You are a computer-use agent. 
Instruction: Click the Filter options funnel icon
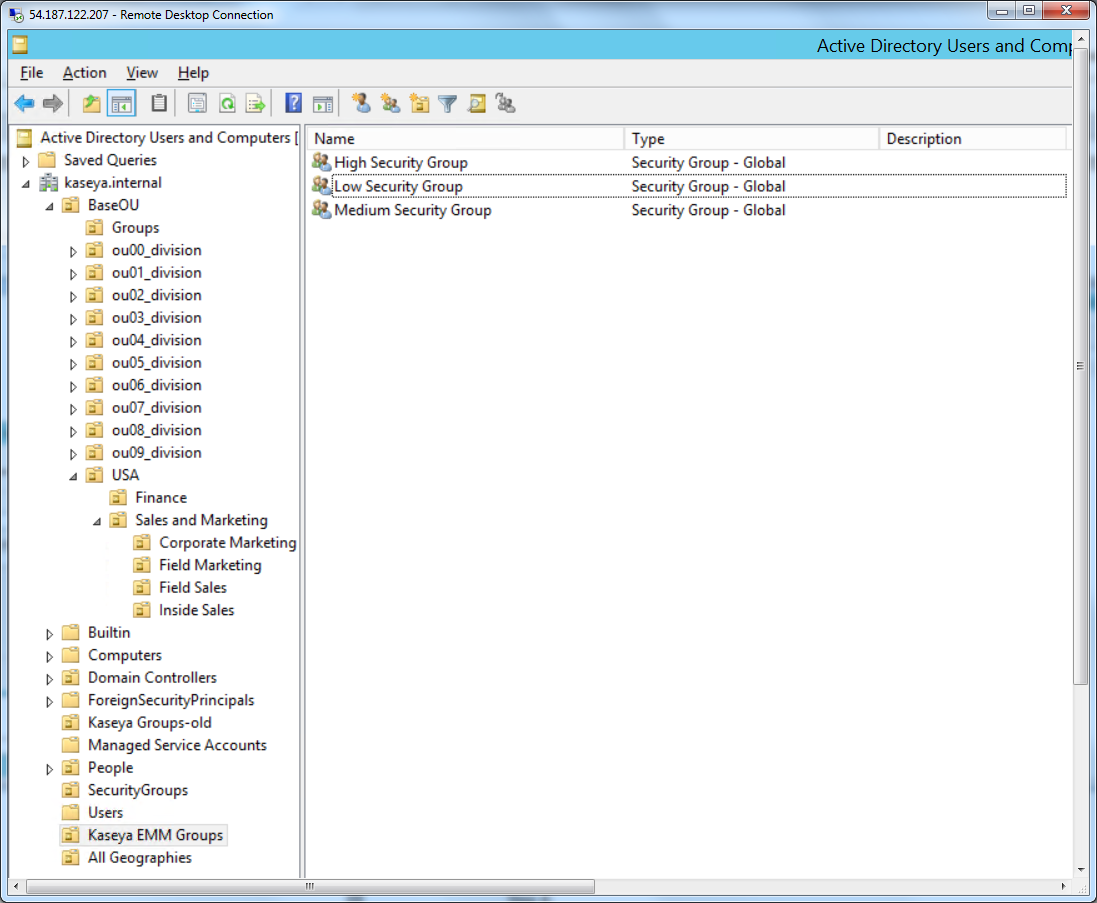point(448,103)
